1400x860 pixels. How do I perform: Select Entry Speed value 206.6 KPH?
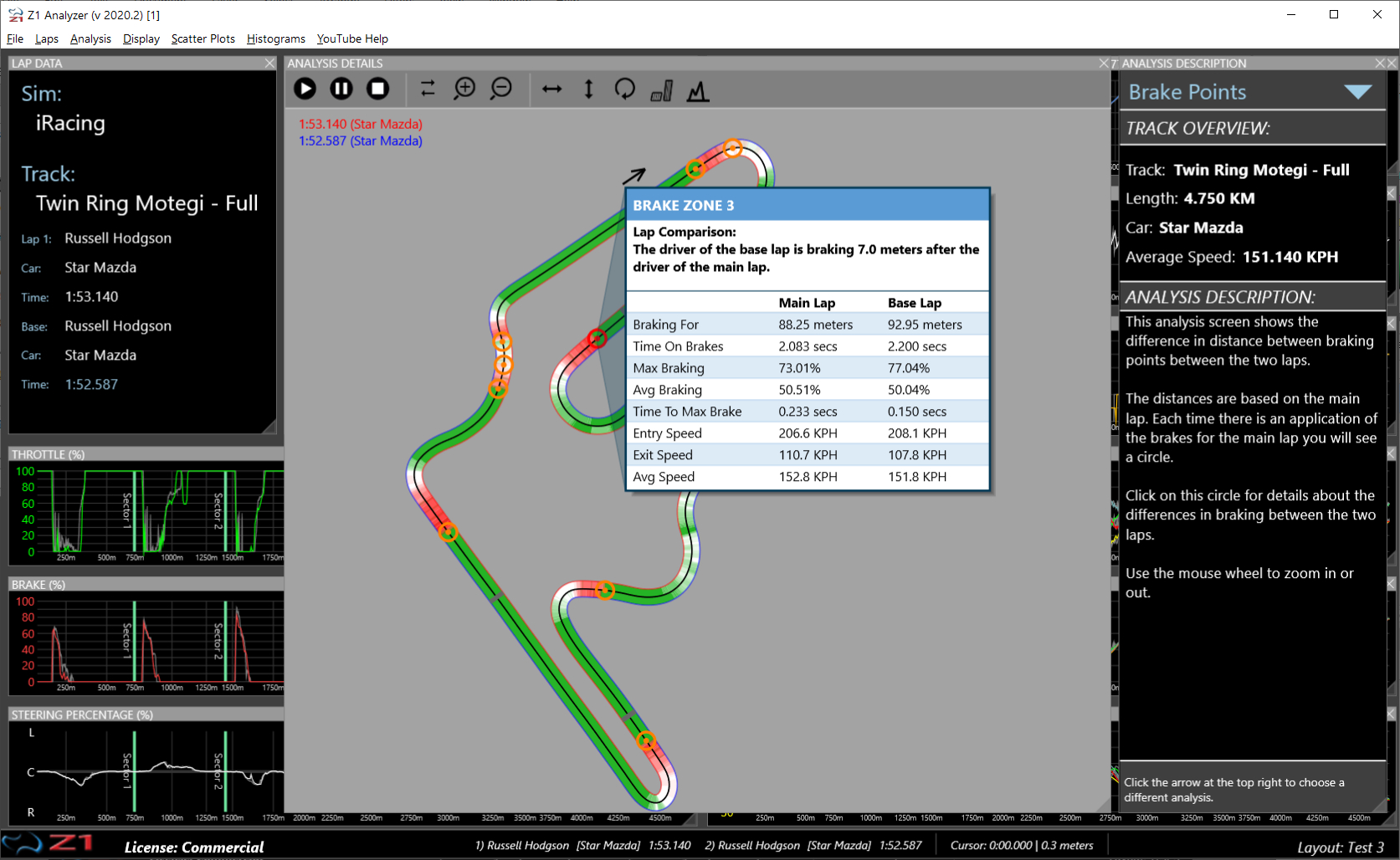point(808,433)
